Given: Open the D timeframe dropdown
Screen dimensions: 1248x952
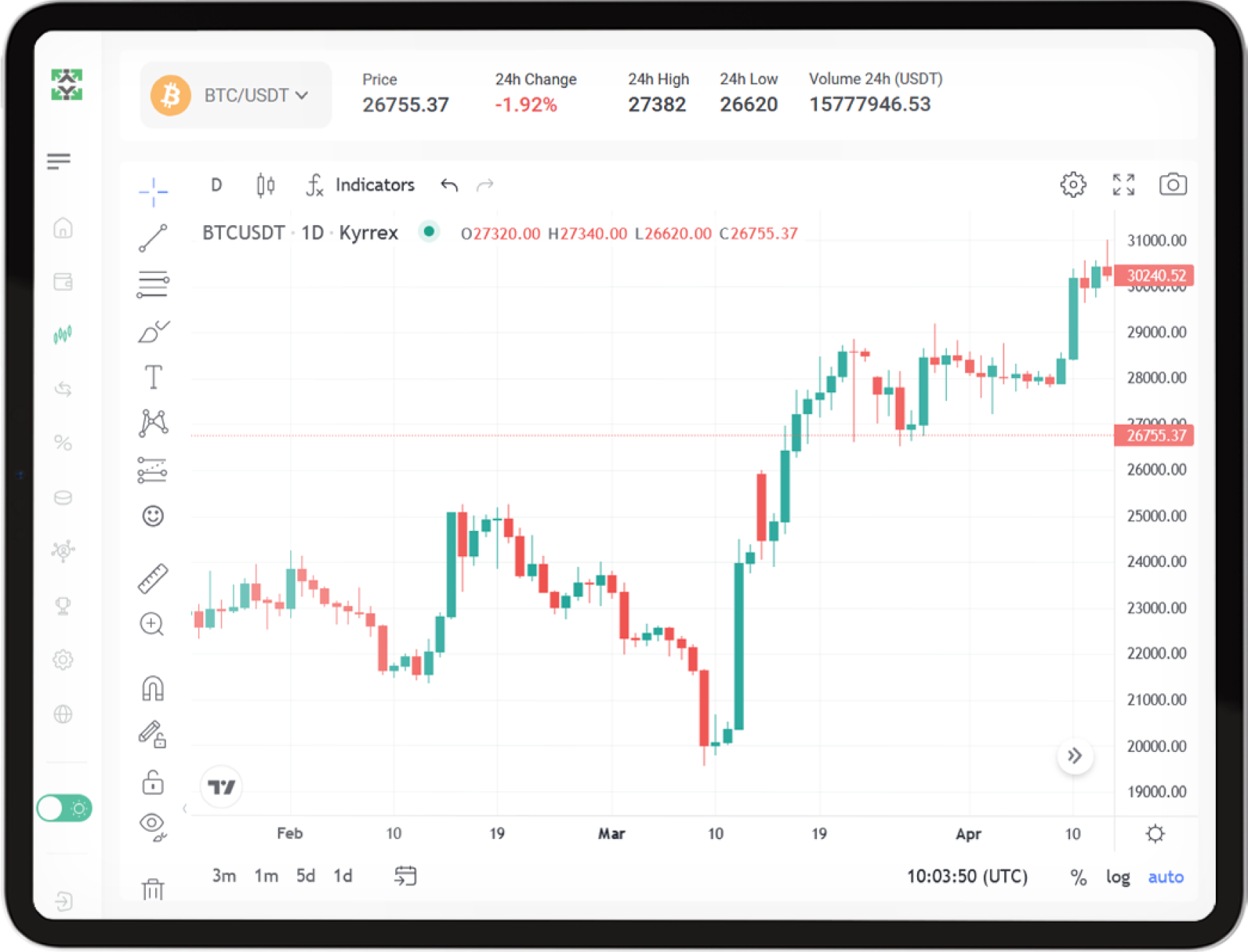Looking at the screenshot, I should (x=216, y=184).
